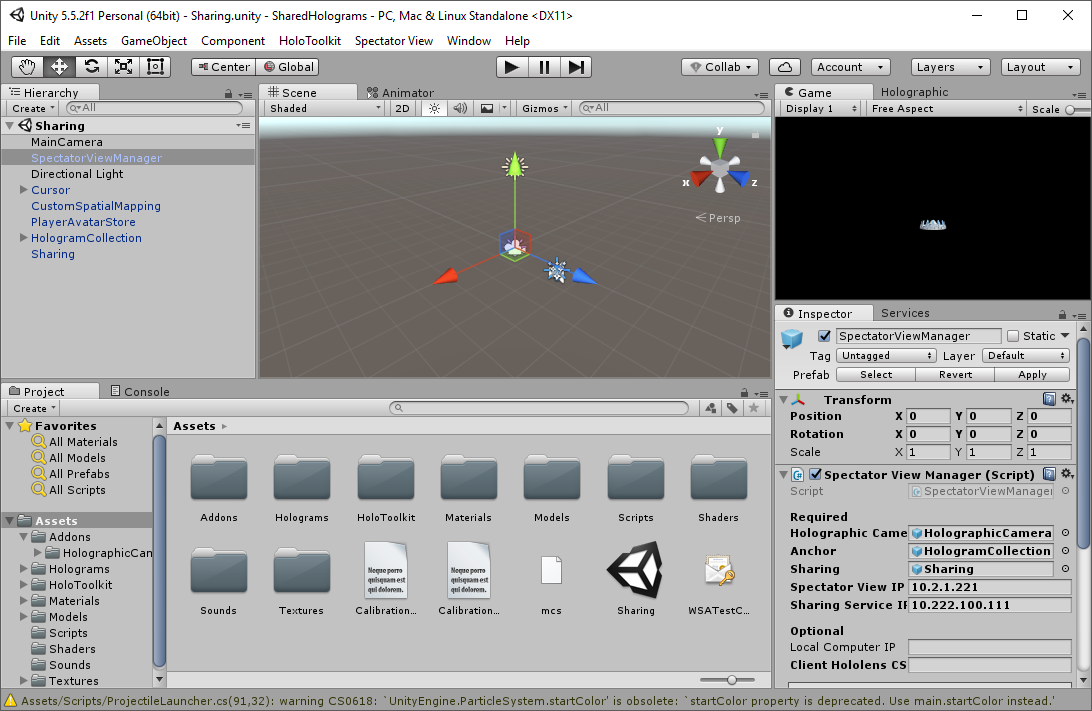Open the Free Aspect dropdown
This screenshot has width=1092, height=711.
946,109
